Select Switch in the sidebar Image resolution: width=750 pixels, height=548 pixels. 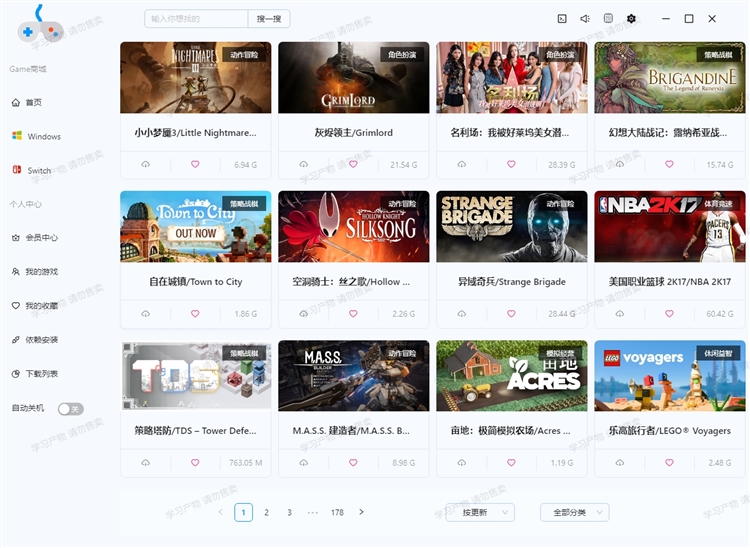point(32,170)
